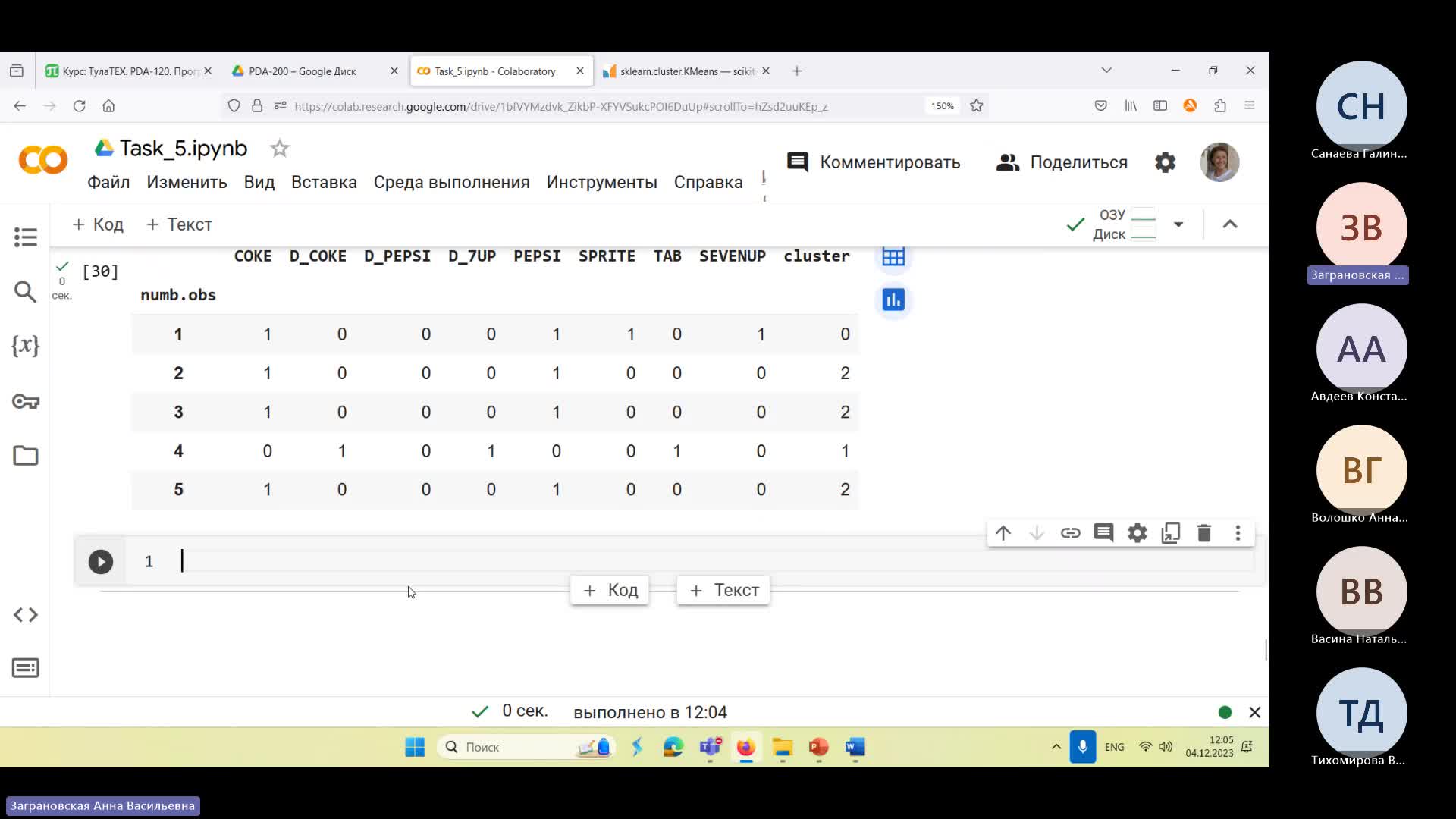Click the 150% zoom level indicator
The height and width of the screenshot is (819, 1456).
click(943, 106)
